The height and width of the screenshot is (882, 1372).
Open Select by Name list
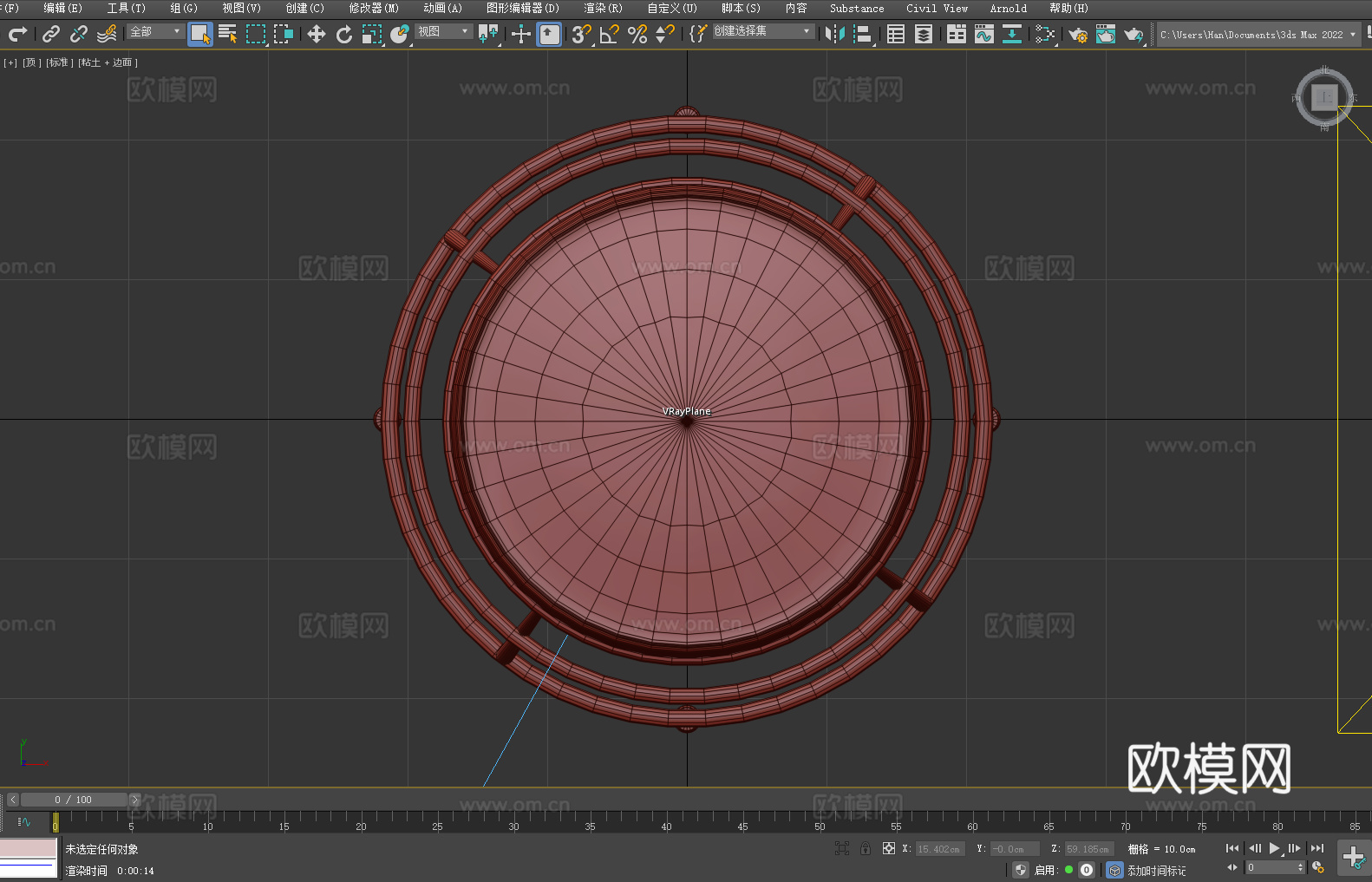228,34
